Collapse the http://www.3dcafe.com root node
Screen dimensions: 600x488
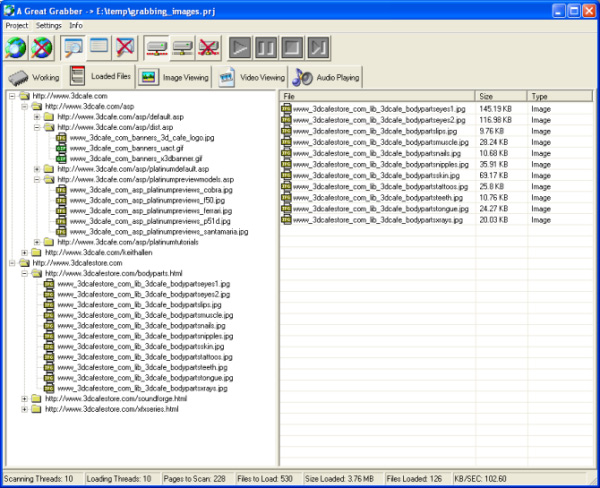(11, 96)
